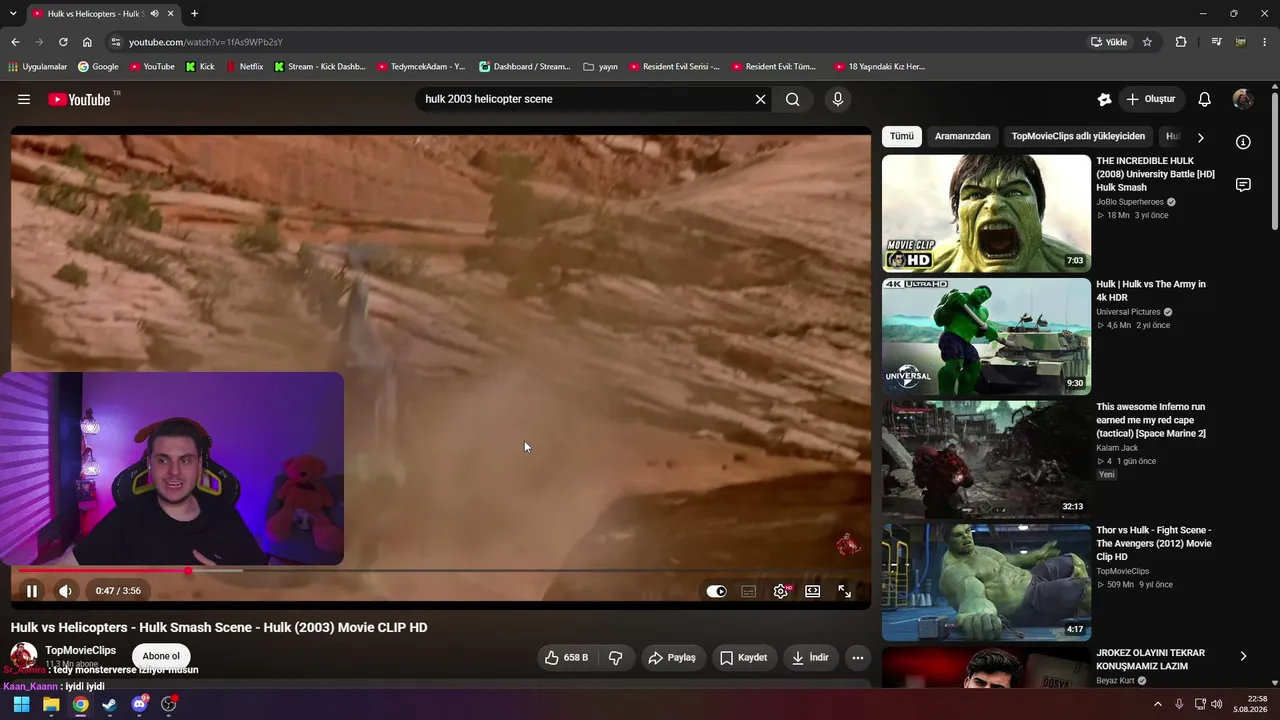The image size is (1280, 720).
Task: Open the Kick bookmark
Action: tap(200, 67)
